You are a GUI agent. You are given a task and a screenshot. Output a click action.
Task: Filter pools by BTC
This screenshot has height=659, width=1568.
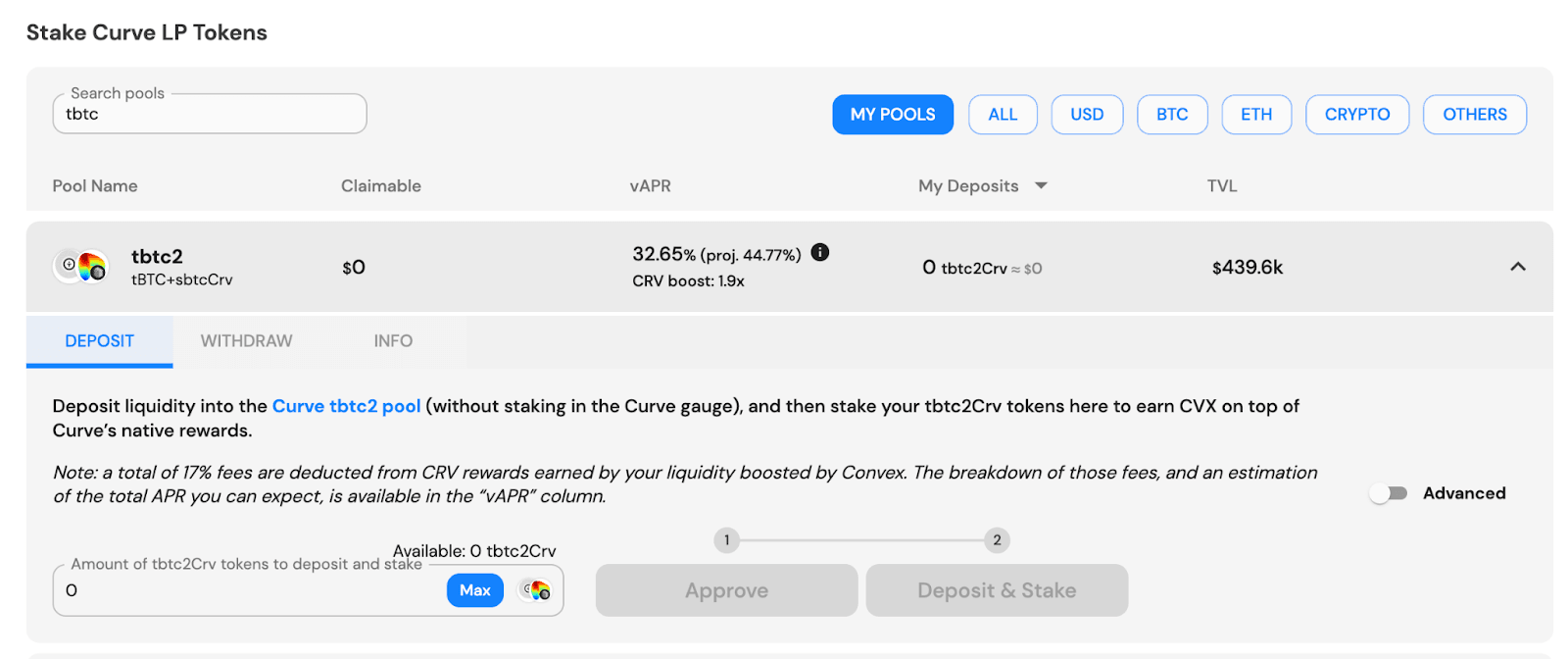(1172, 114)
